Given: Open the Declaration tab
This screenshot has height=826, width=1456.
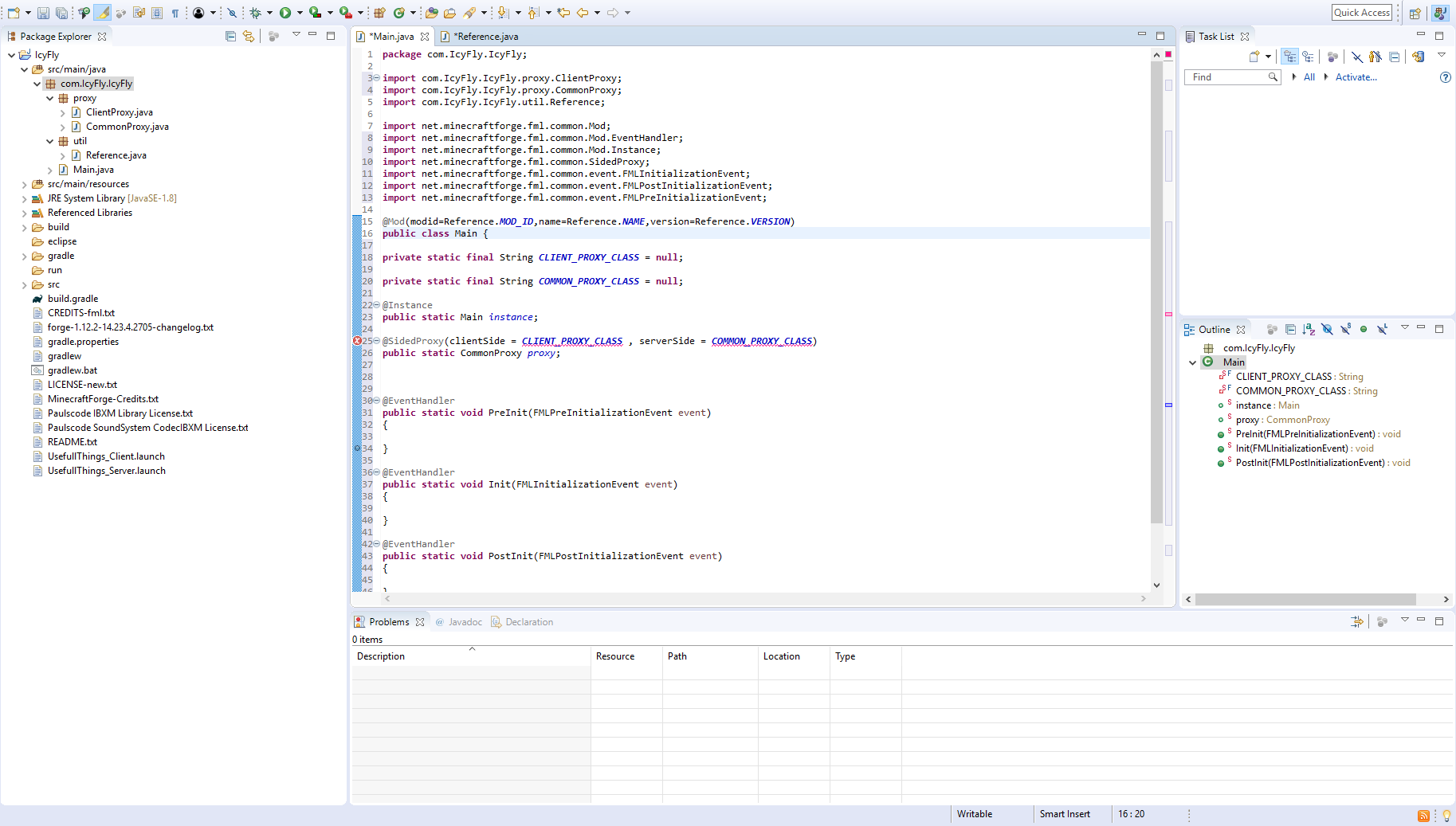Looking at the screenshot, I should coord(529,622).
